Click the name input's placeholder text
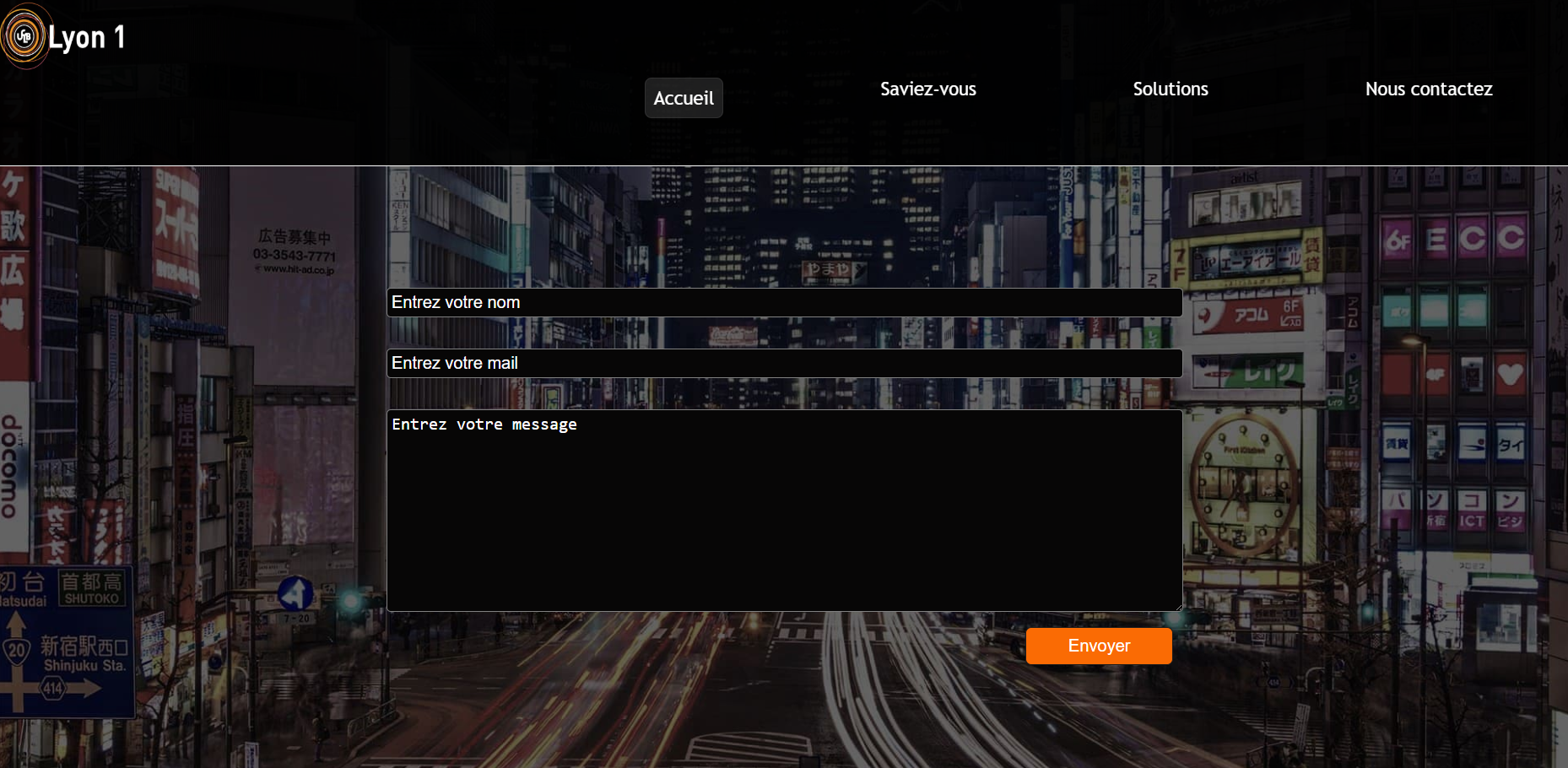 tap(456, 302)
